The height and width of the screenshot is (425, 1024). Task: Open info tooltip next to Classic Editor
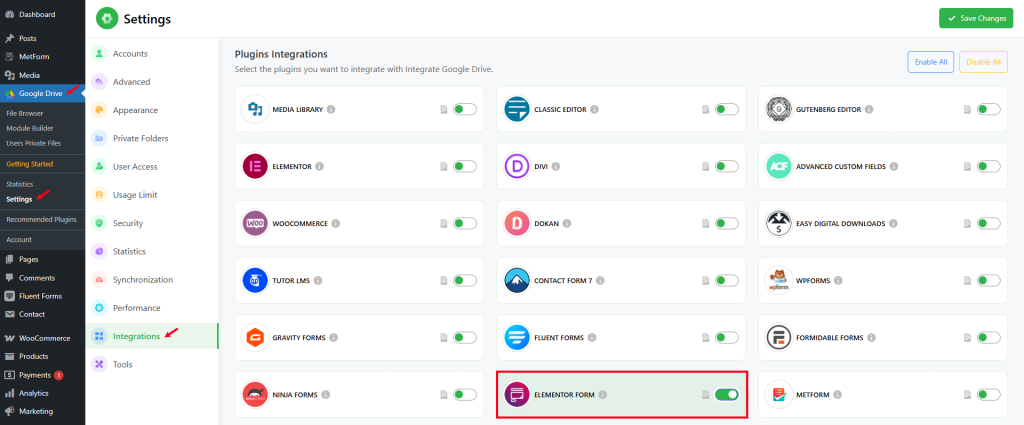594,110
